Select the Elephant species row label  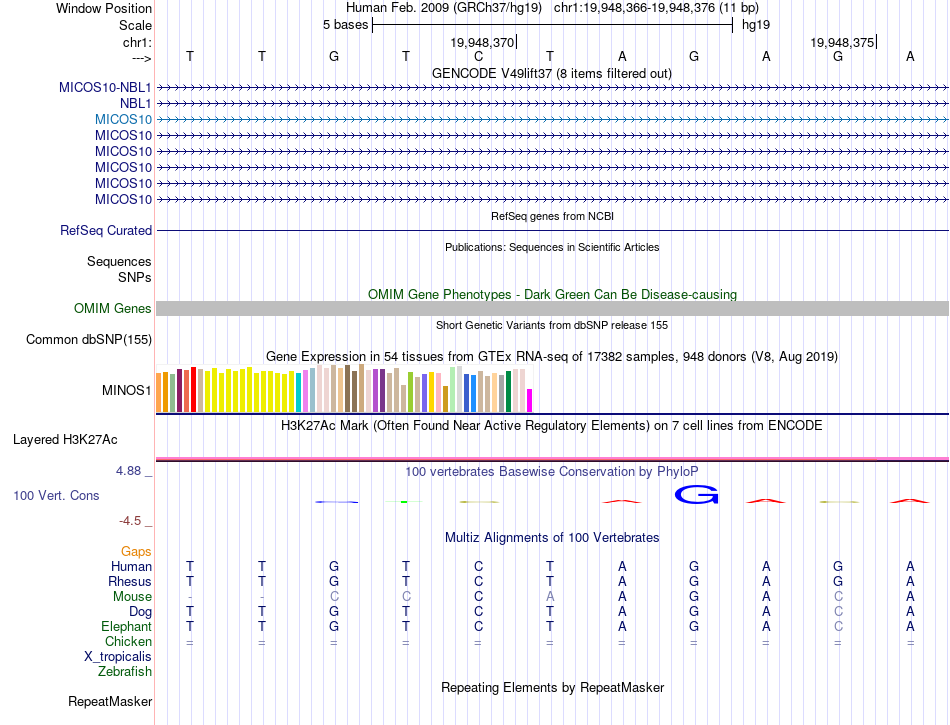coord(126,626)
